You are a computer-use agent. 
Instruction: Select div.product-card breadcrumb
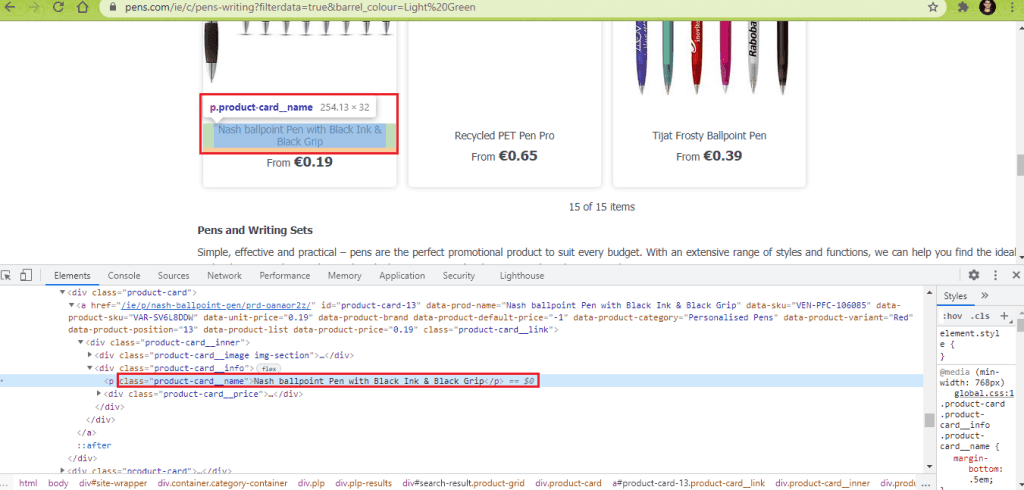pyautogui.click(x=568, y=483)
